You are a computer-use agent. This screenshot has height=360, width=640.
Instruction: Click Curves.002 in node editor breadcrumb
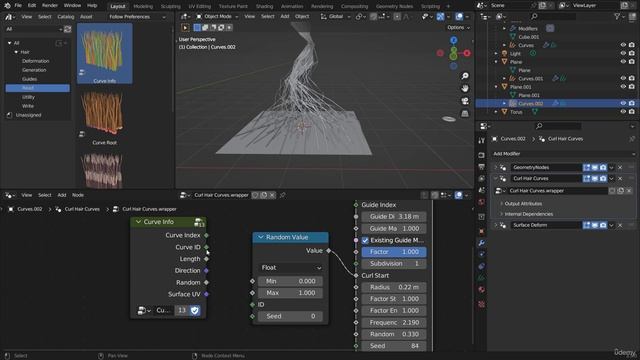coord(29,209)
